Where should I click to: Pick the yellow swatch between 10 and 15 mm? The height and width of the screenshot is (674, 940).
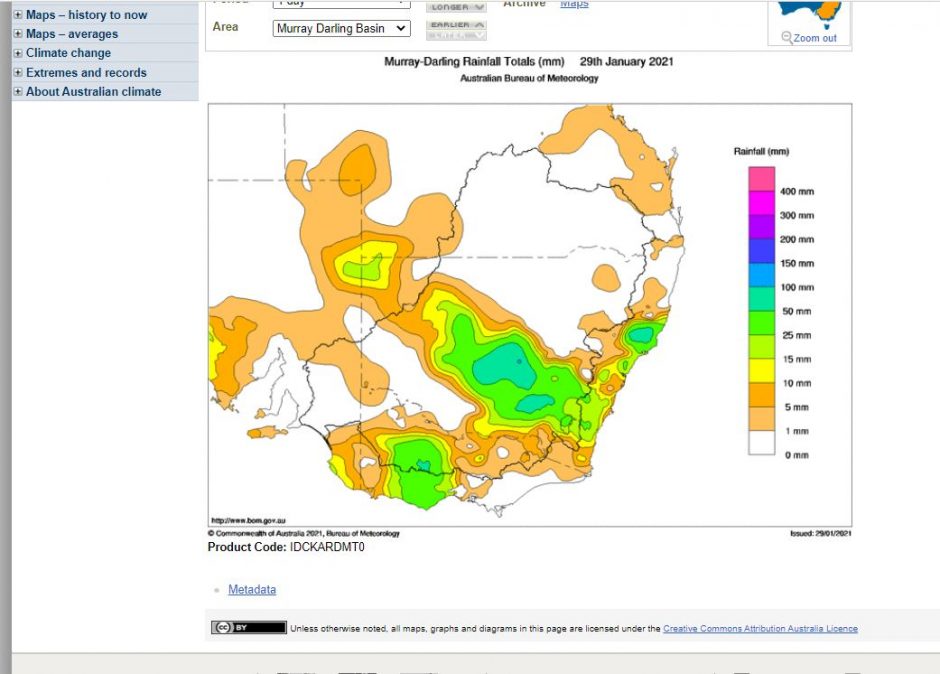(x=761, y=371)
